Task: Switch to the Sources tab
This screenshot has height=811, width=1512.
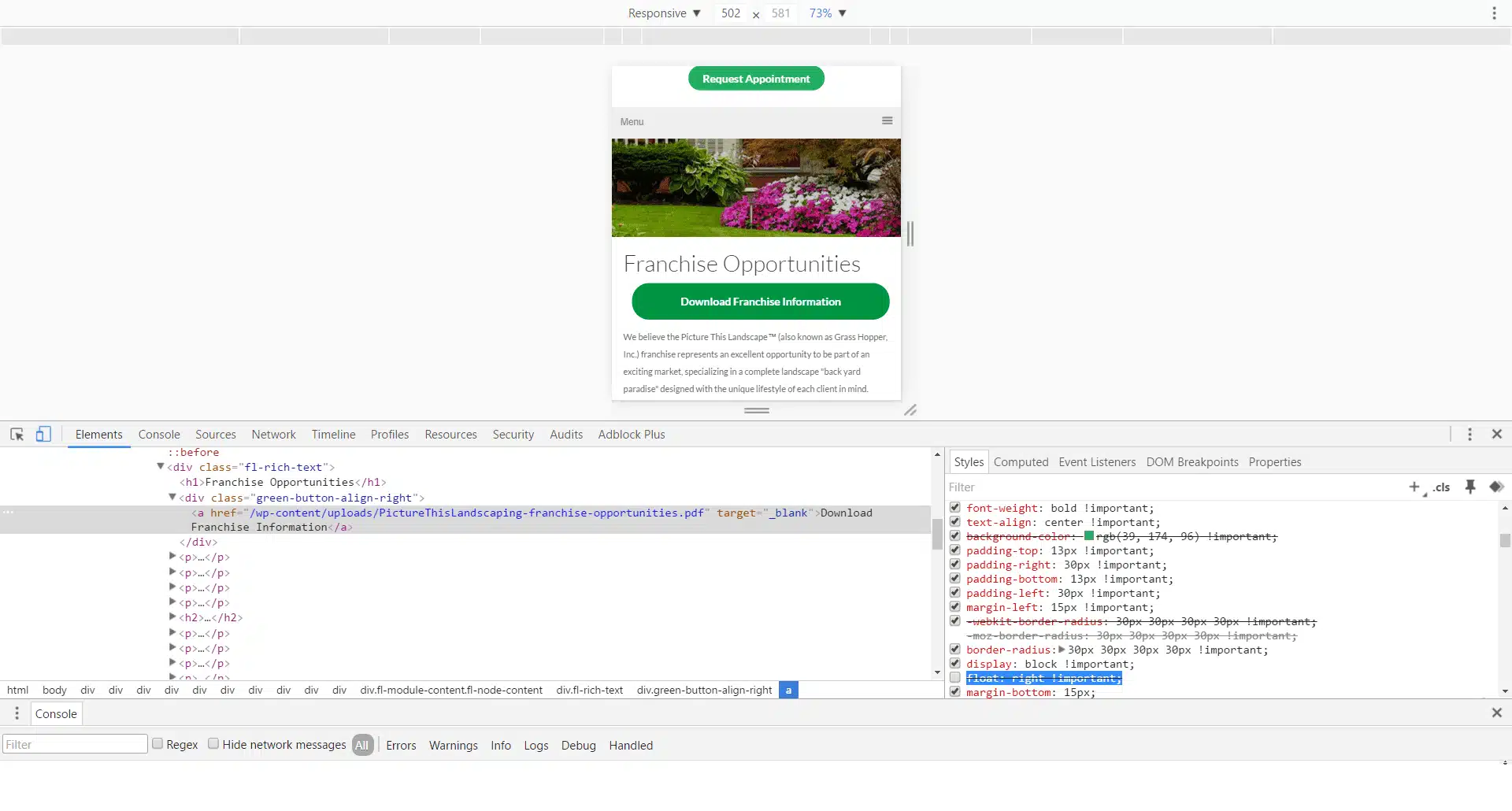Action: click(216, 435)
